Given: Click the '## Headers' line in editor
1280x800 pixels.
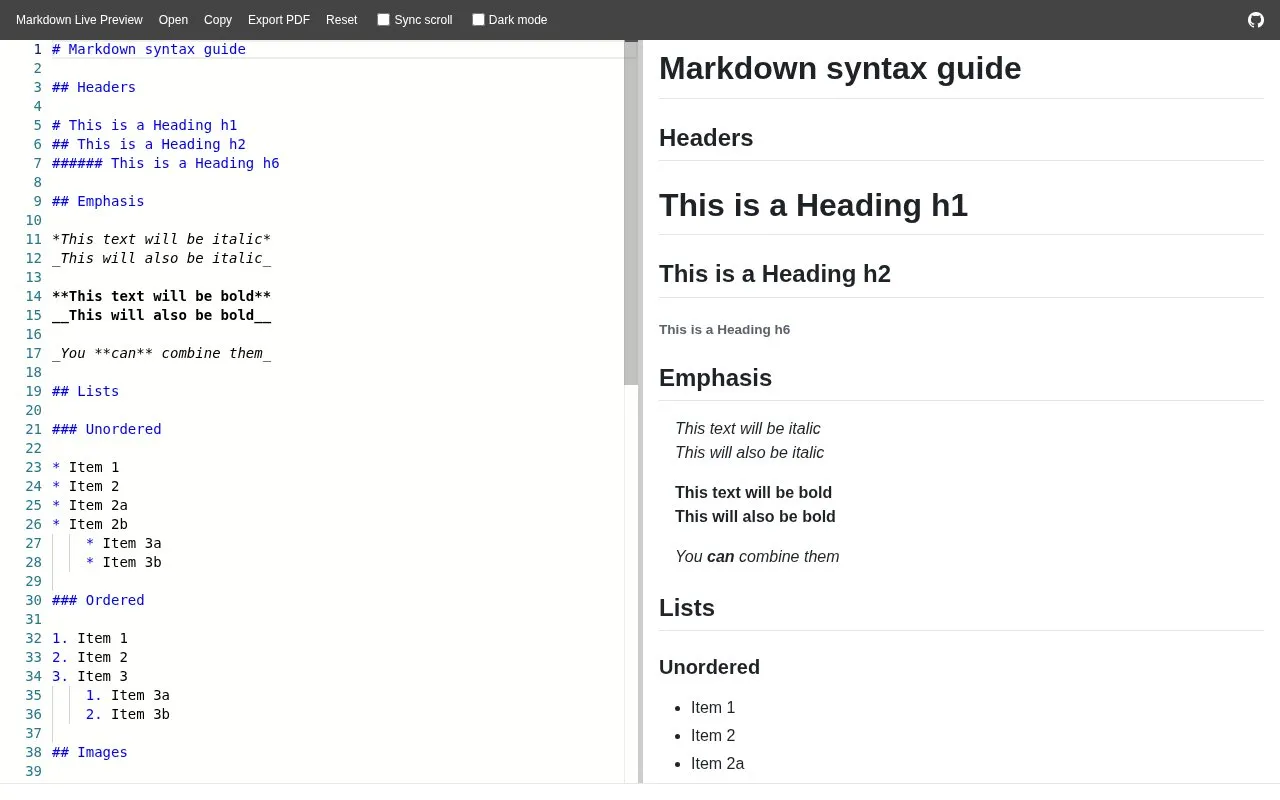Looking at the screenshot, I should pos(94,87).
